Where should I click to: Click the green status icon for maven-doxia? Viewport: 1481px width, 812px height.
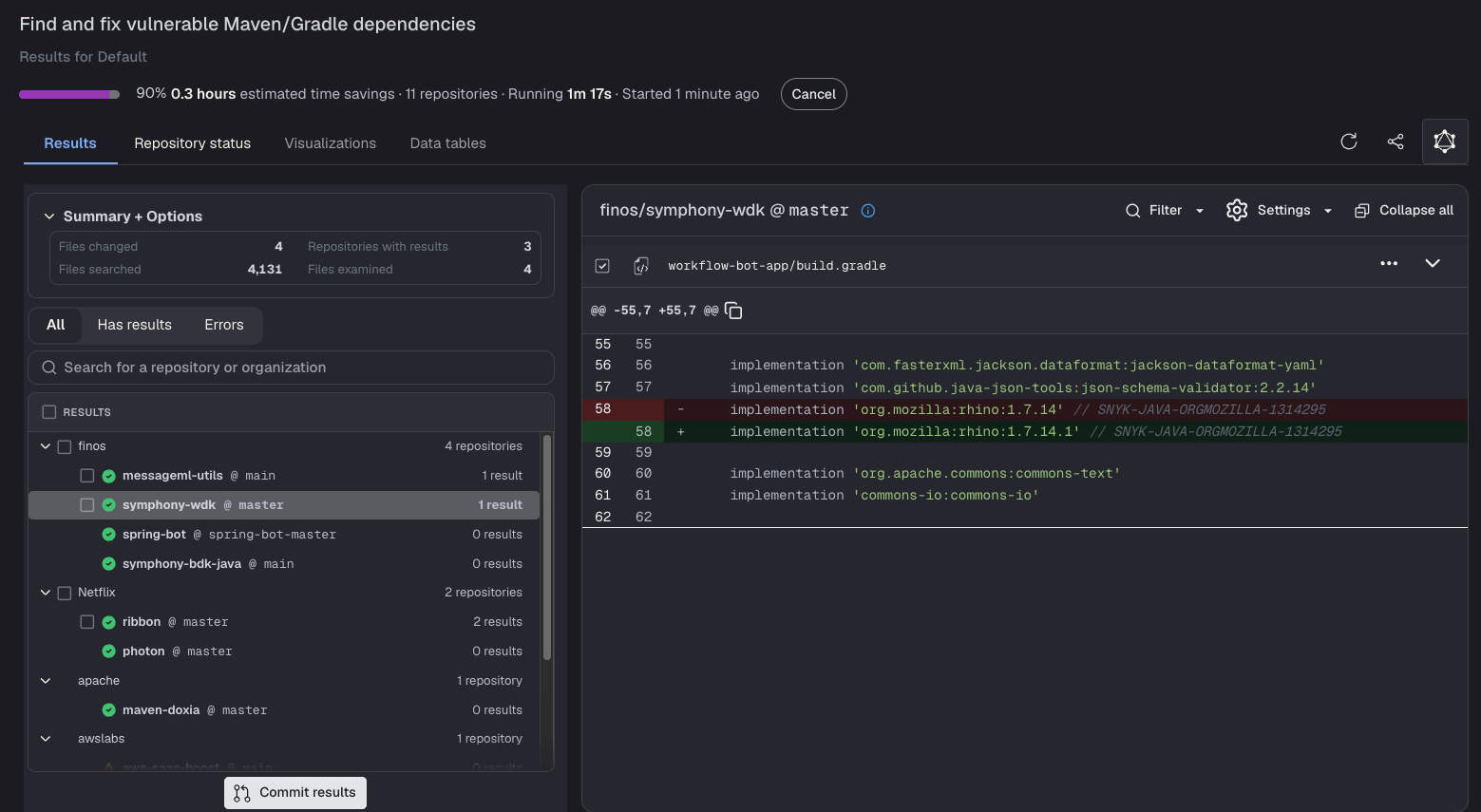(x=109, y=710)
